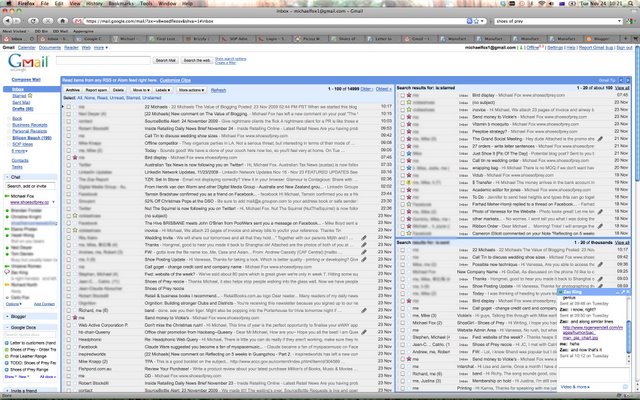
Task: Click document icon beside Letter to customers
Action: click(7, 343)
